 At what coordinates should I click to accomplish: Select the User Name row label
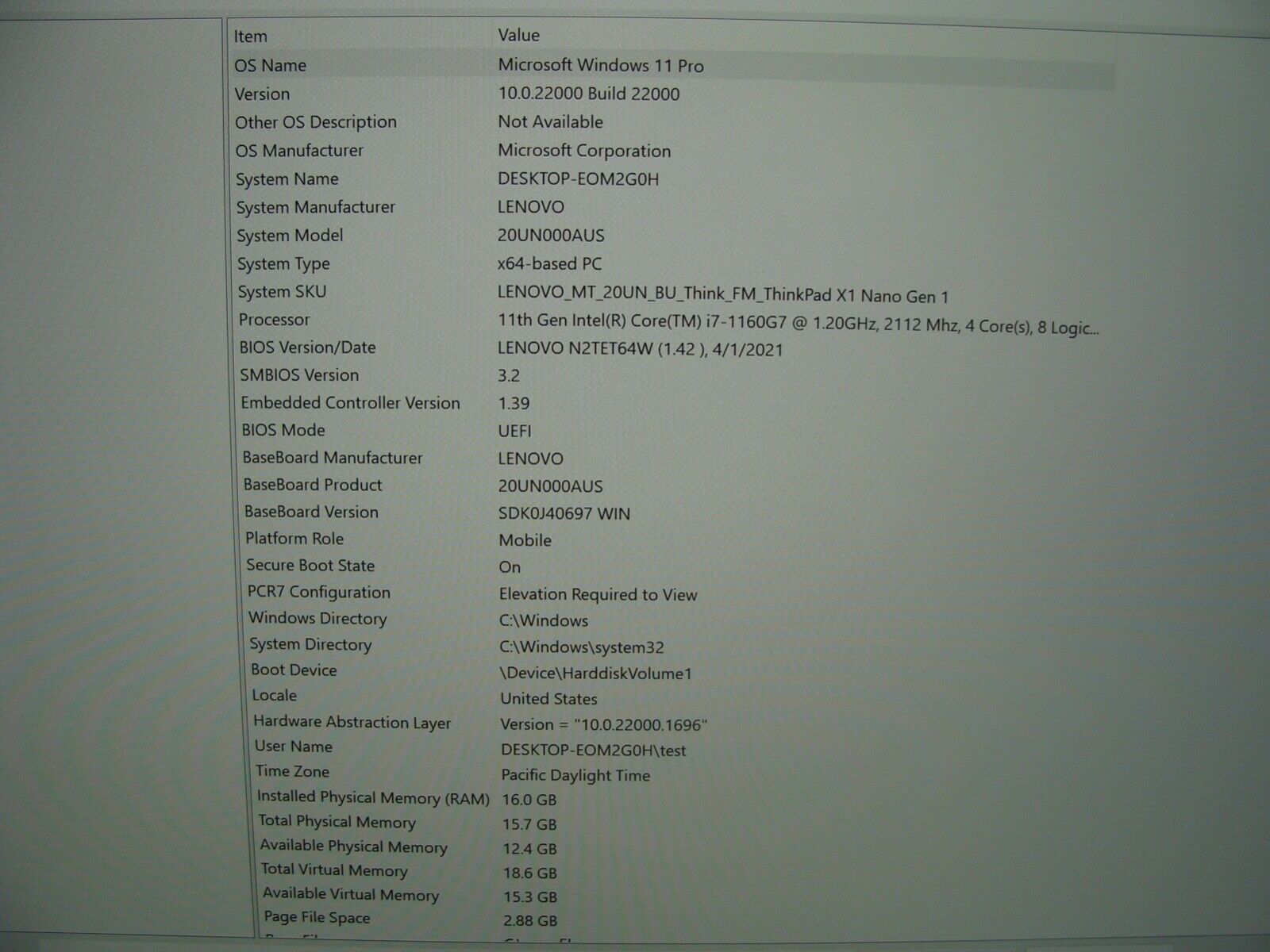[294, 747]
